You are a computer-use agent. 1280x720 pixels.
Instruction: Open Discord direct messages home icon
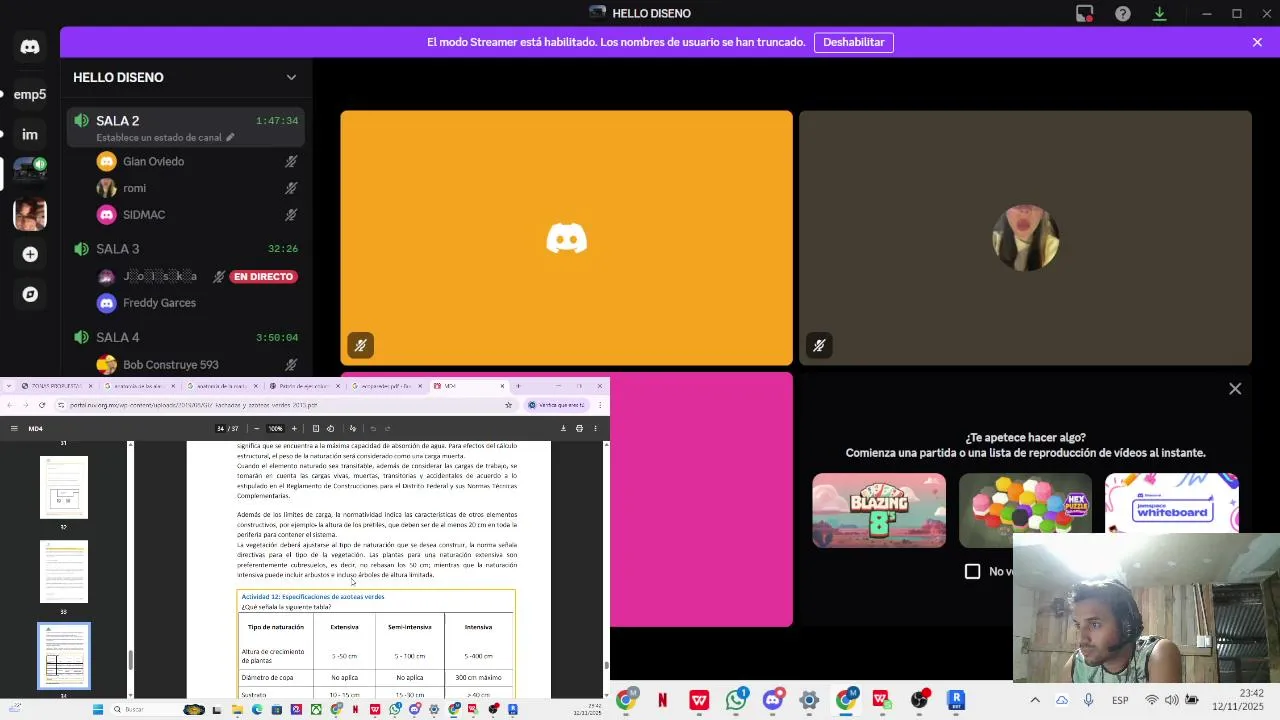[30, 47]
